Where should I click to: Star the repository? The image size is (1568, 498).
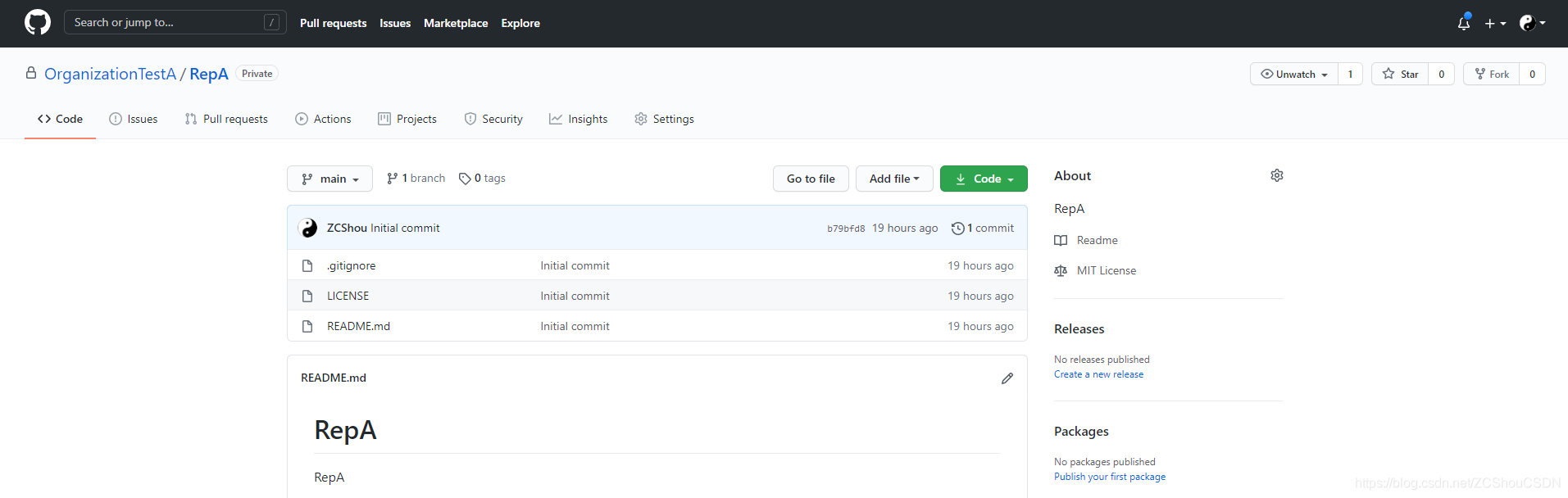click(1400, 74)
